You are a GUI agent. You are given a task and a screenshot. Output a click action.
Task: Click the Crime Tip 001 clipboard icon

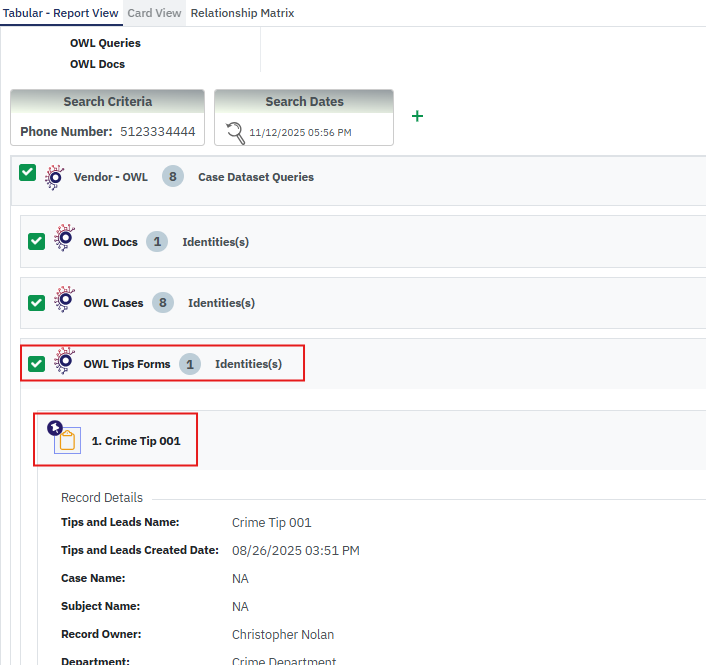67,440
